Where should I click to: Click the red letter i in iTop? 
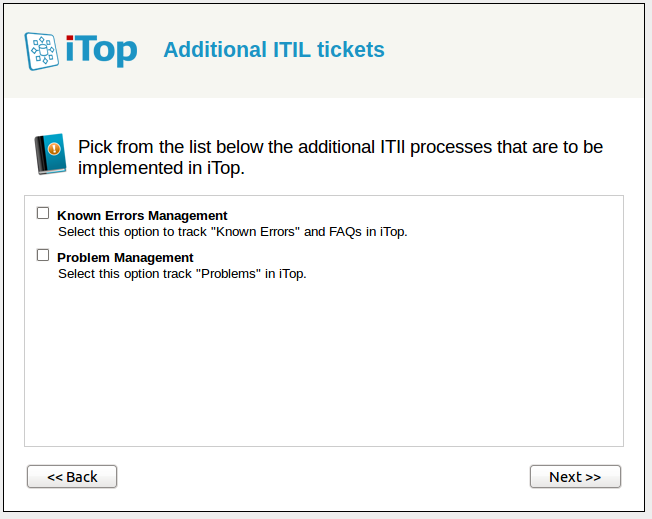pos(73,49)
